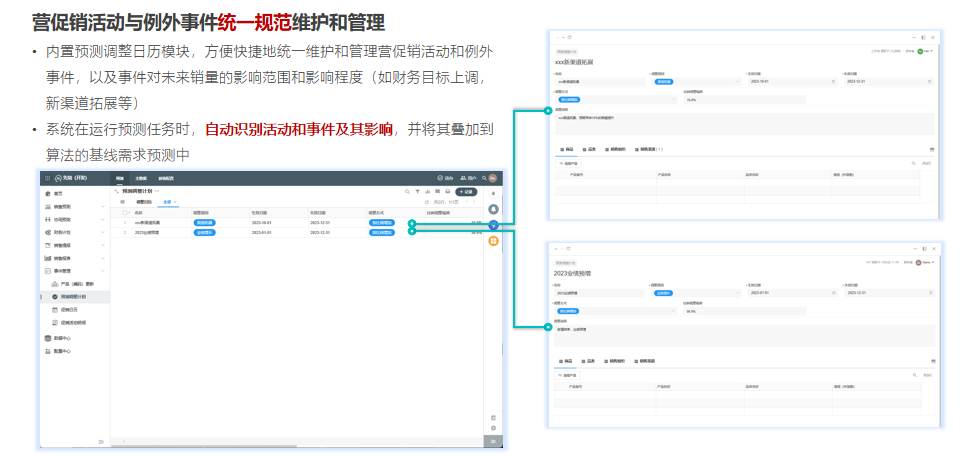The image size is (967, 456).
Task: Open calendar icon of 2023-10-01 date field
Action: pos(834,81)
